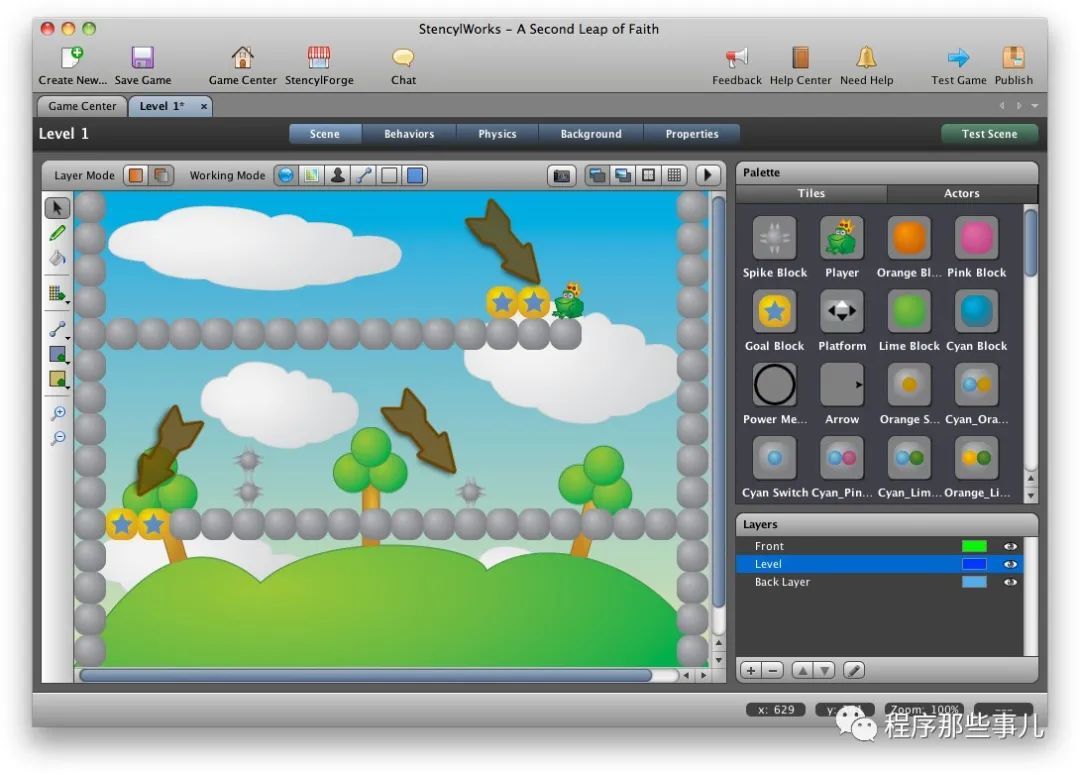
Task: Open the Help Center book icon
Action: point(800,57)
